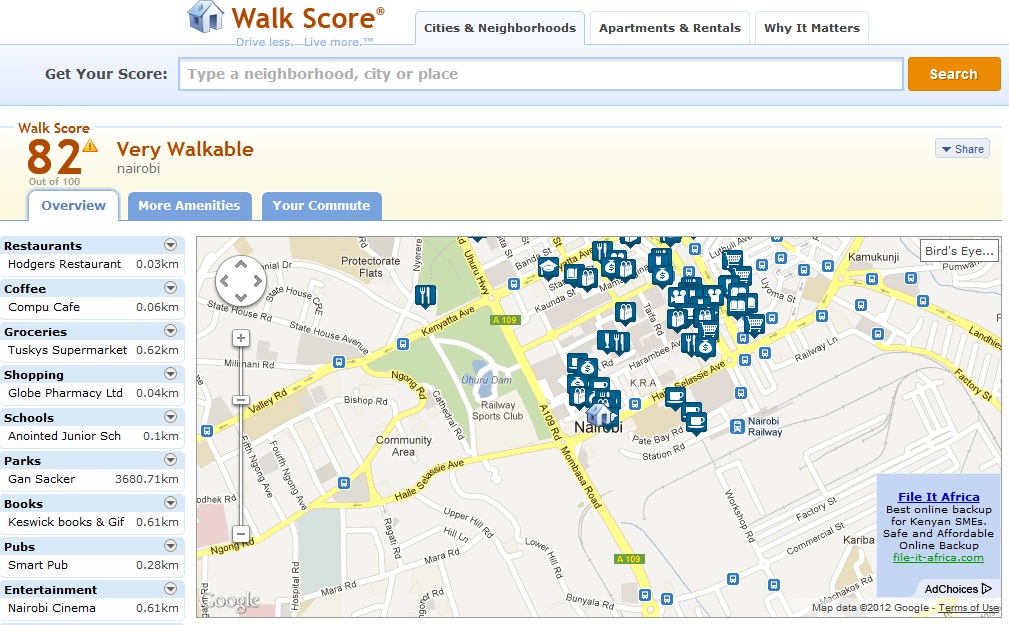Click the isolated shopping bag marker on Taifa Rd
Screen dimensions: 1009x625
coord(625,312)
